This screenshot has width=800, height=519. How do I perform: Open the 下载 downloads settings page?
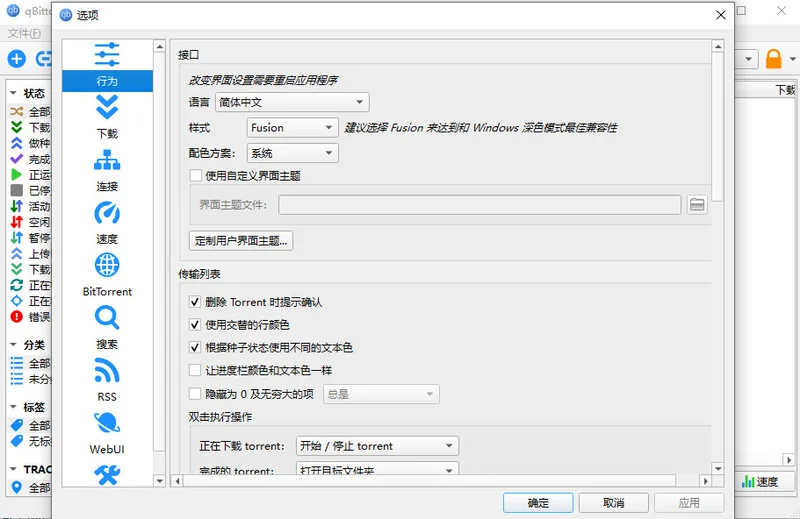coord(107,118)
